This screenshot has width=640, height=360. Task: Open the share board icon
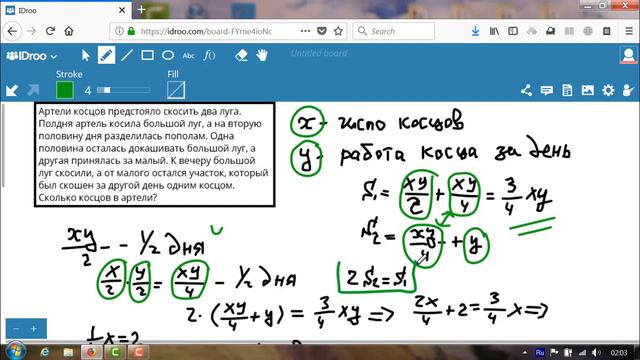tap(526, 90)
